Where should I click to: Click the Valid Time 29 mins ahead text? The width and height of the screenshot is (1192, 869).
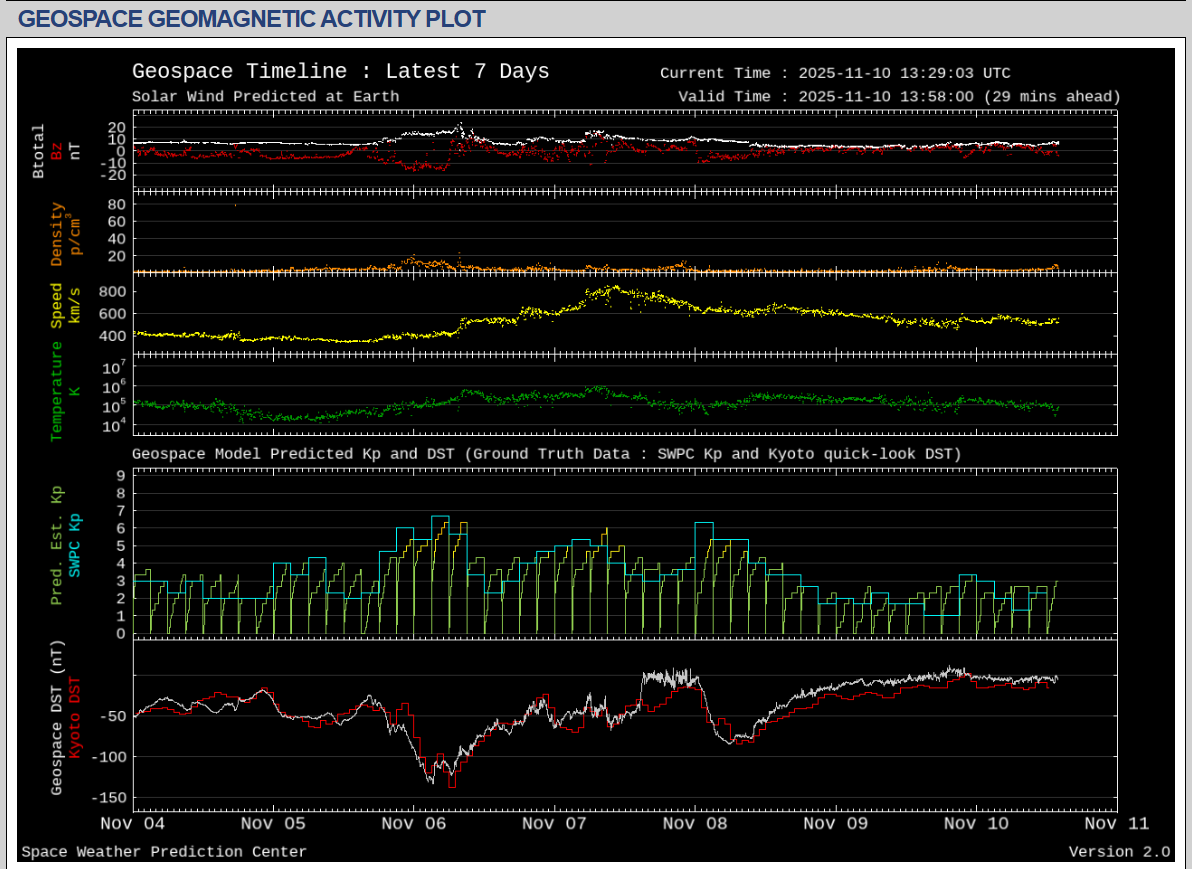tap(899, 97)
